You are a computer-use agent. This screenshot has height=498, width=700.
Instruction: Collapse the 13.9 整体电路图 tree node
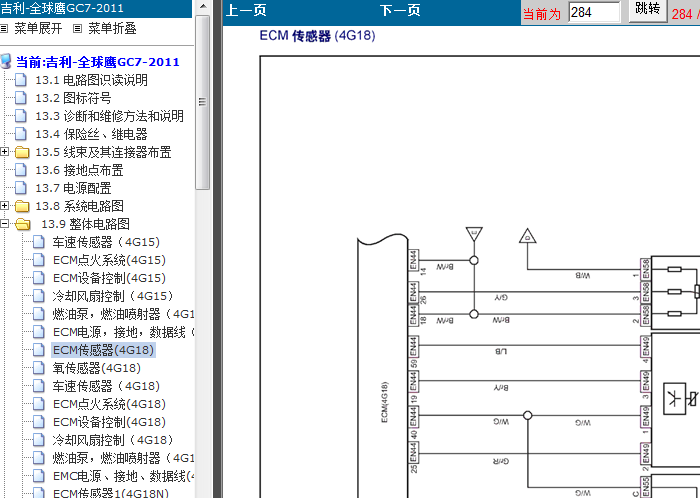4,224
